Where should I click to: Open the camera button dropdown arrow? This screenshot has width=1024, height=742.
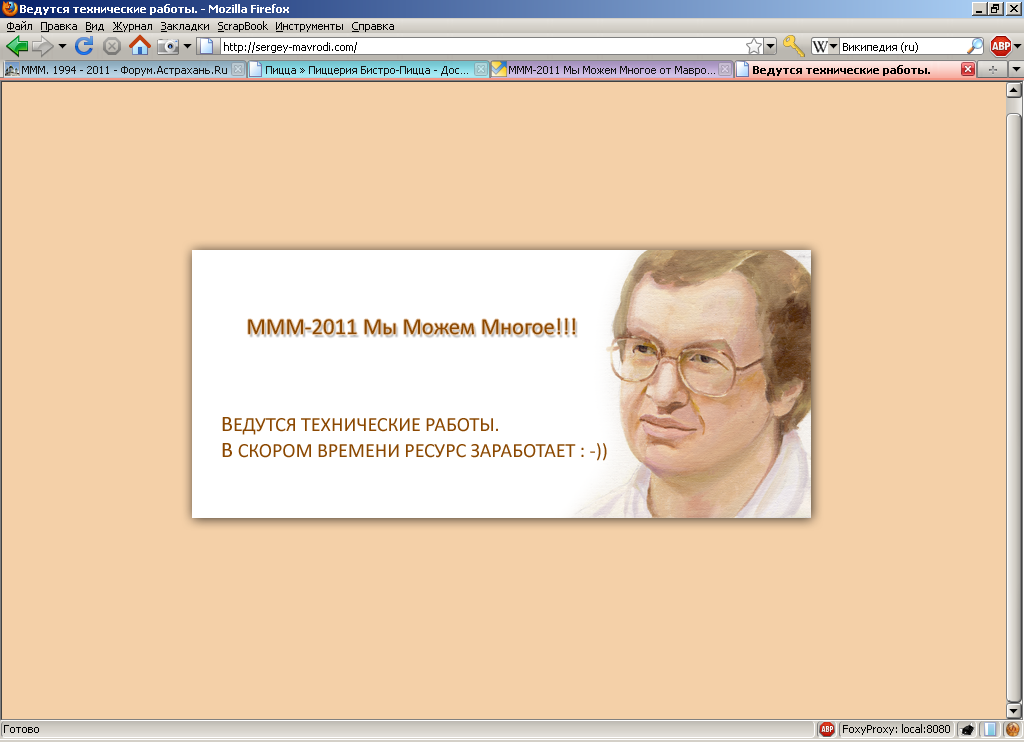(x=187, y=46)
